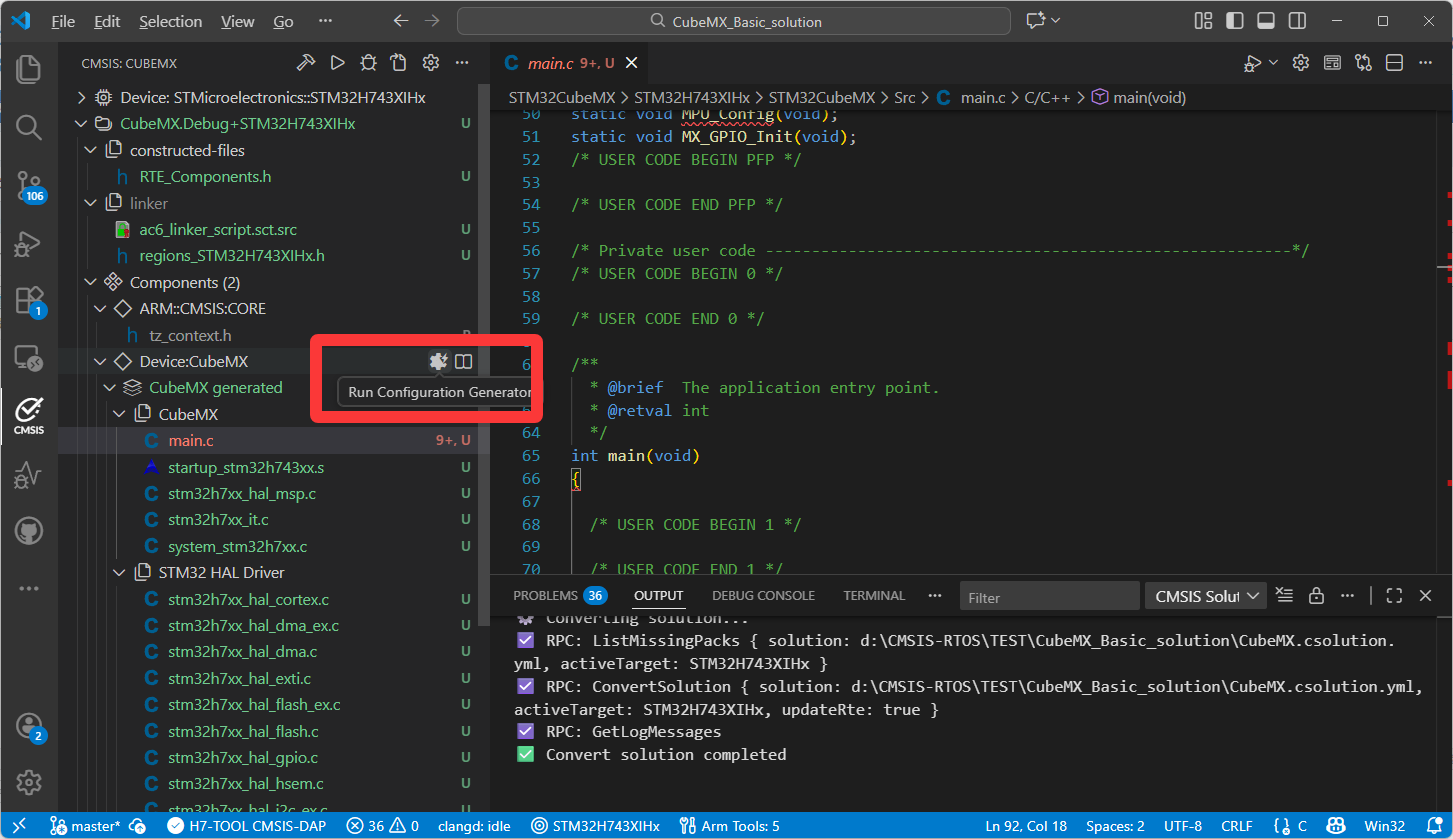Open Source Control view with 106 badge
This screenshot has height=839, width=1453.
(x=29, y=186)
